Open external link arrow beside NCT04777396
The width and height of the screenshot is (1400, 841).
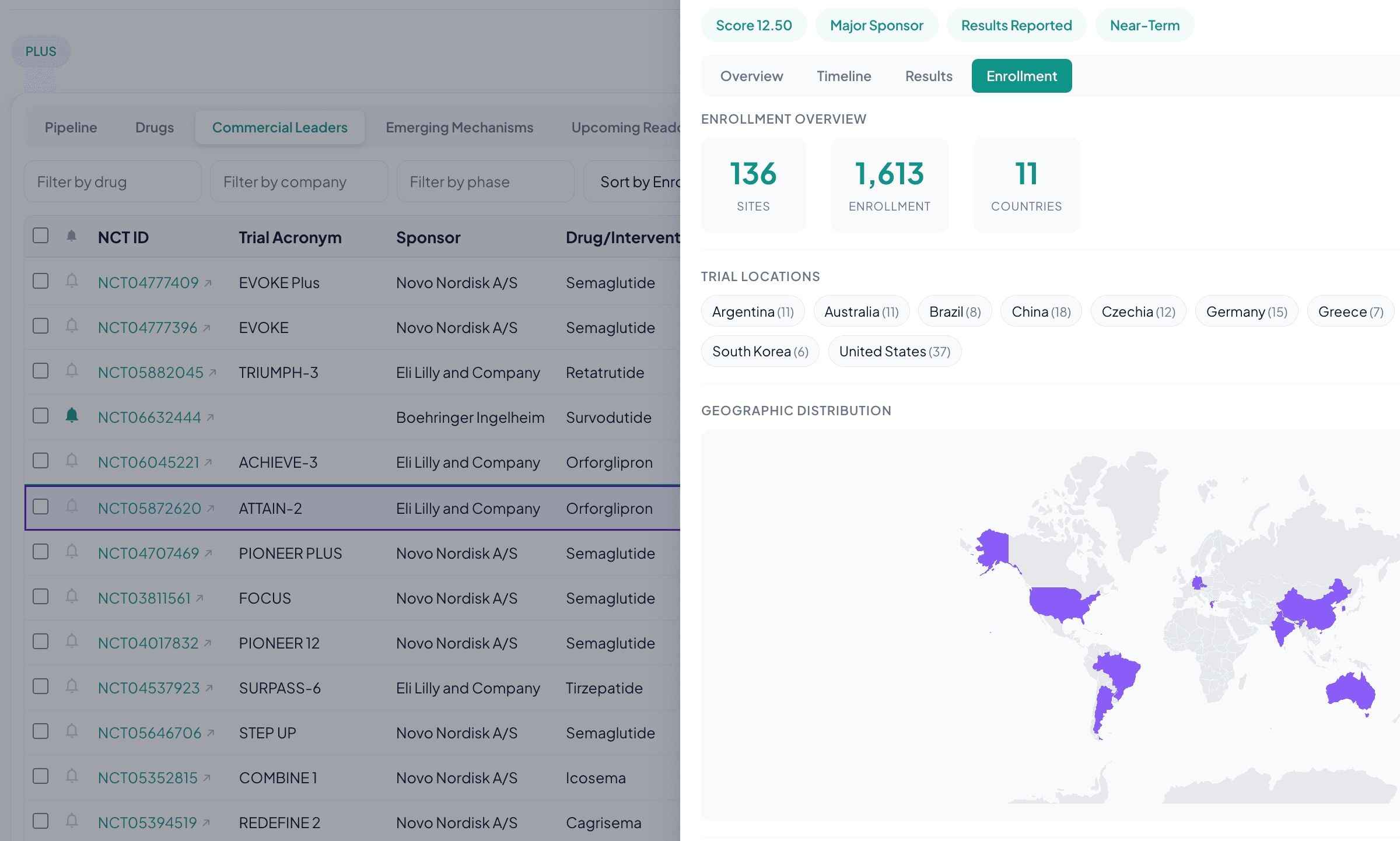(x=206, y=328)
